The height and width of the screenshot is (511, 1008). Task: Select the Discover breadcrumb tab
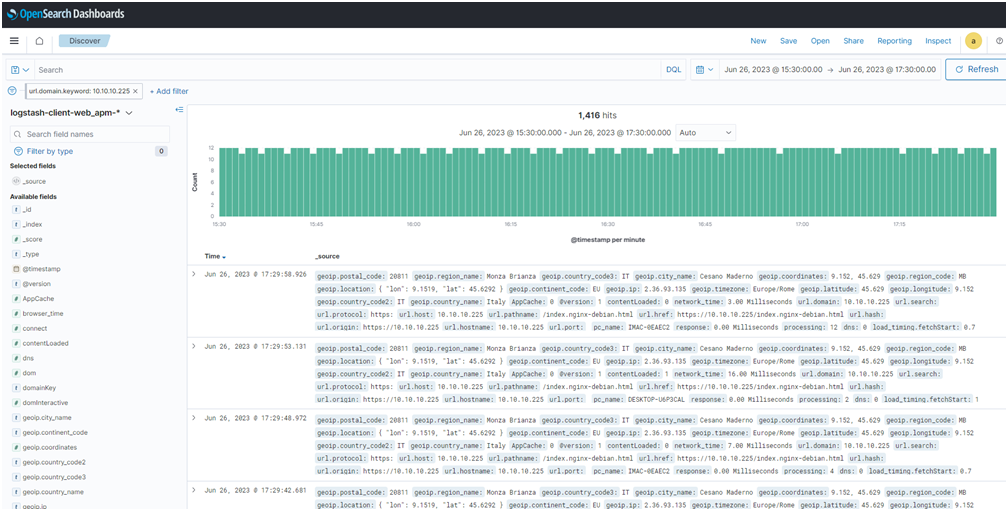[85, 40]
